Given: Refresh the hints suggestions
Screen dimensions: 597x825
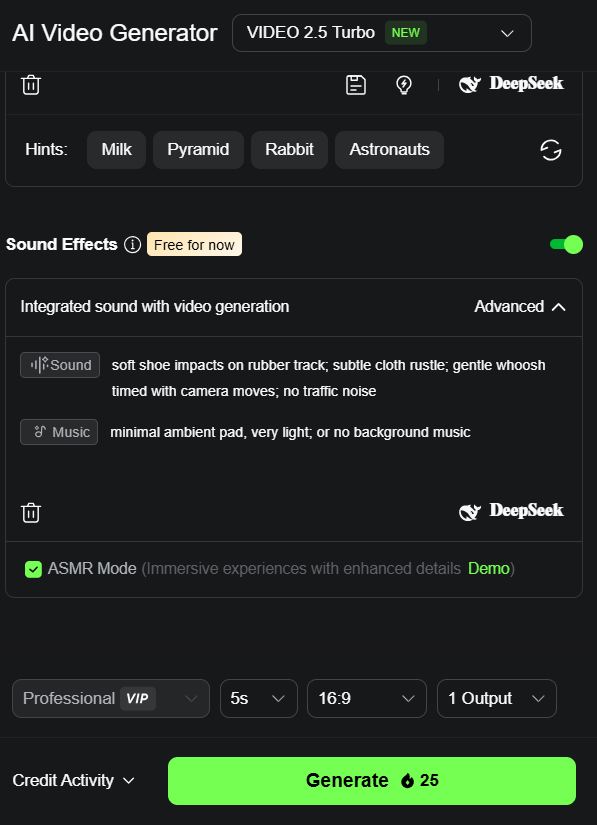Looking at the screenshot, I should [551, 150].
